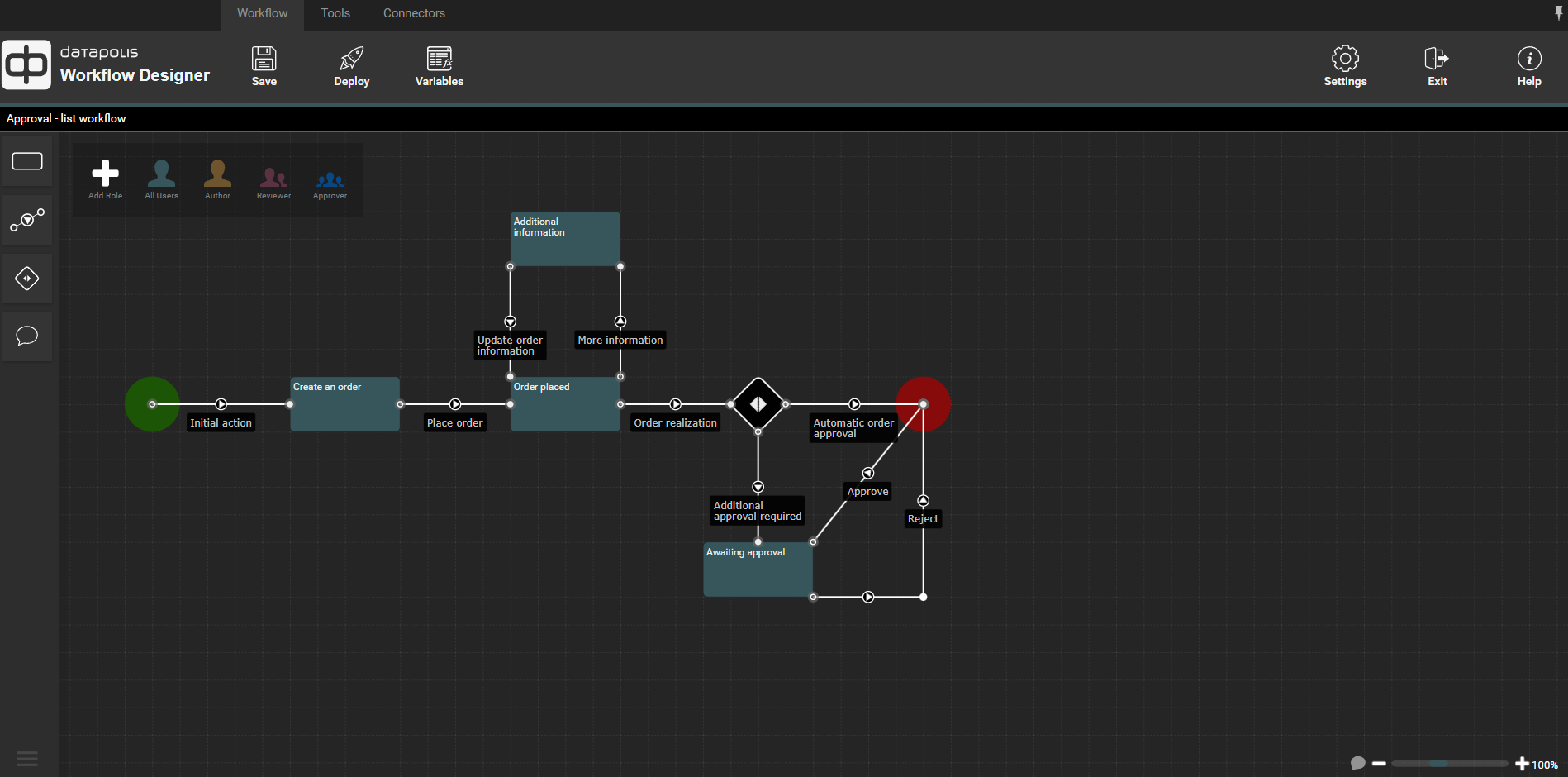The height and width of the screenshot is (777, 1568).
Task: Click the zoom level slider
Action: (1449, 764)
